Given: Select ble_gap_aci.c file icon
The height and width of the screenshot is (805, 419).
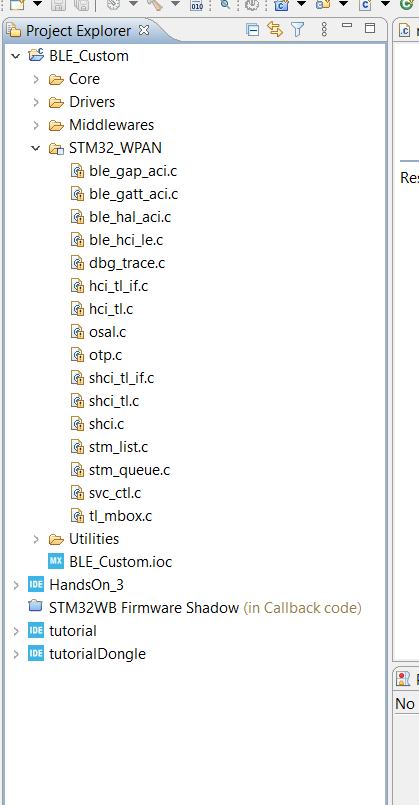Looking at the screenshot, I should tap(77, 171).
